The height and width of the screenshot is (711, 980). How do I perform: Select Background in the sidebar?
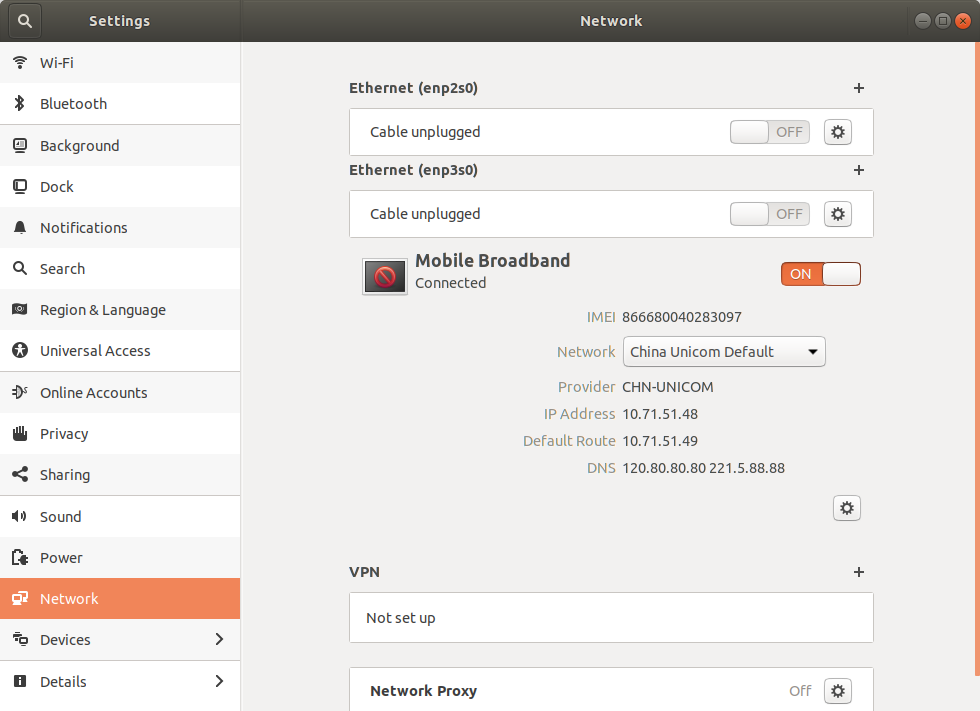point(120,146)
